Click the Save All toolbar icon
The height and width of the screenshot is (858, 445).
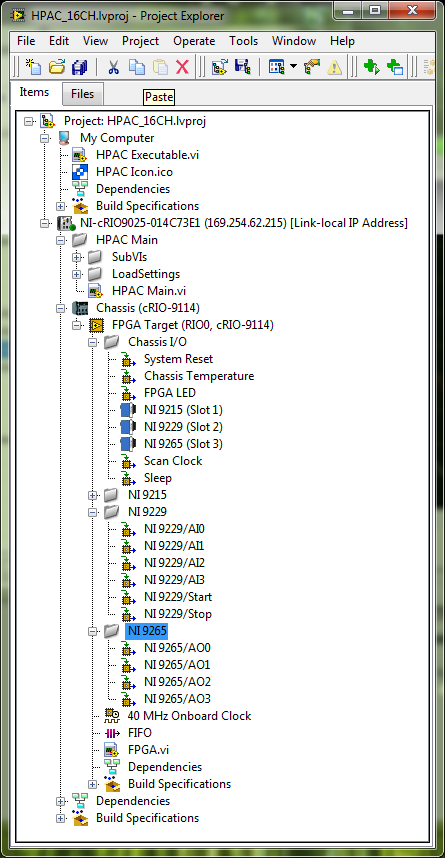(80, 68)
